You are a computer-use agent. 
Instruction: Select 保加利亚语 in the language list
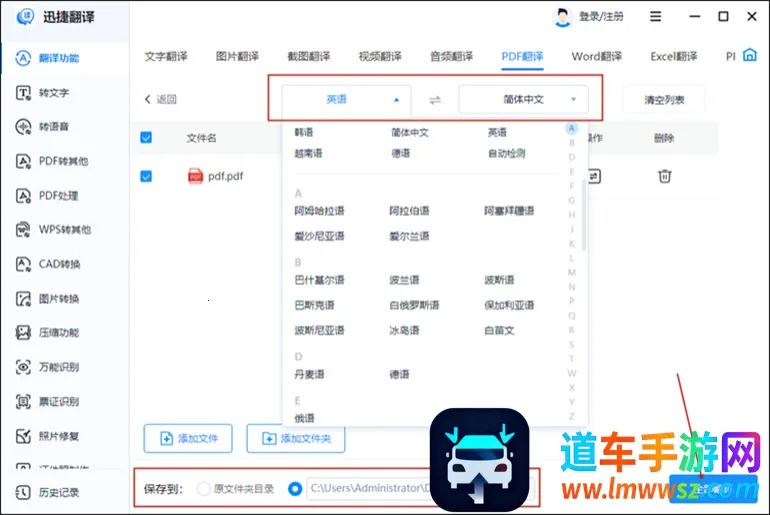click(509, 305)
